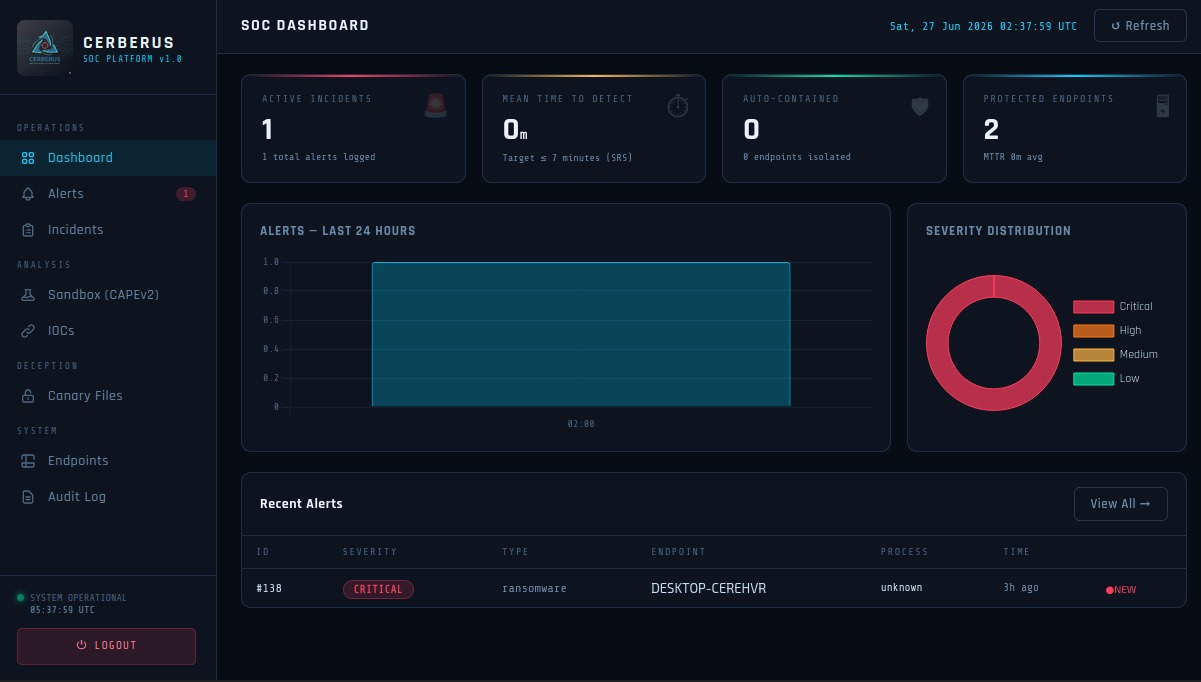
Task: Click the Cerberus logo image
Action: pos(45,48)
